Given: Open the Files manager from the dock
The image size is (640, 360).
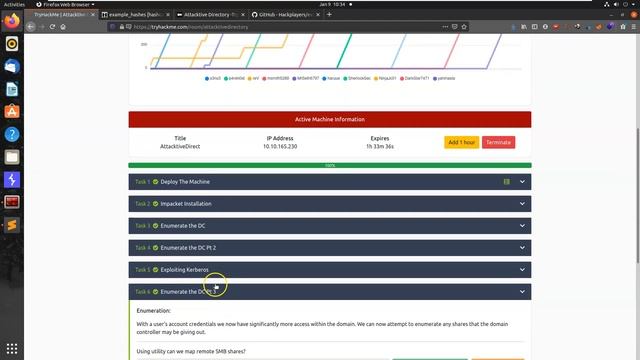Looking at the screenshot, I should point(12,157).
